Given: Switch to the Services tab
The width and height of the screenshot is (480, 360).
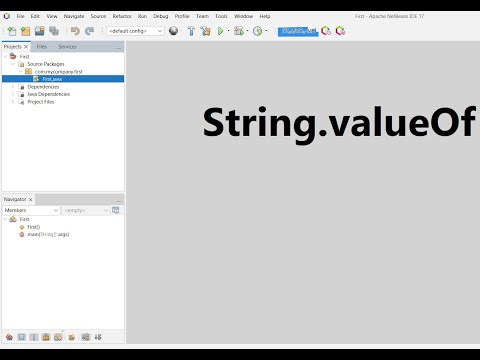Looking at the screenshot, I should tap(68, 47).
